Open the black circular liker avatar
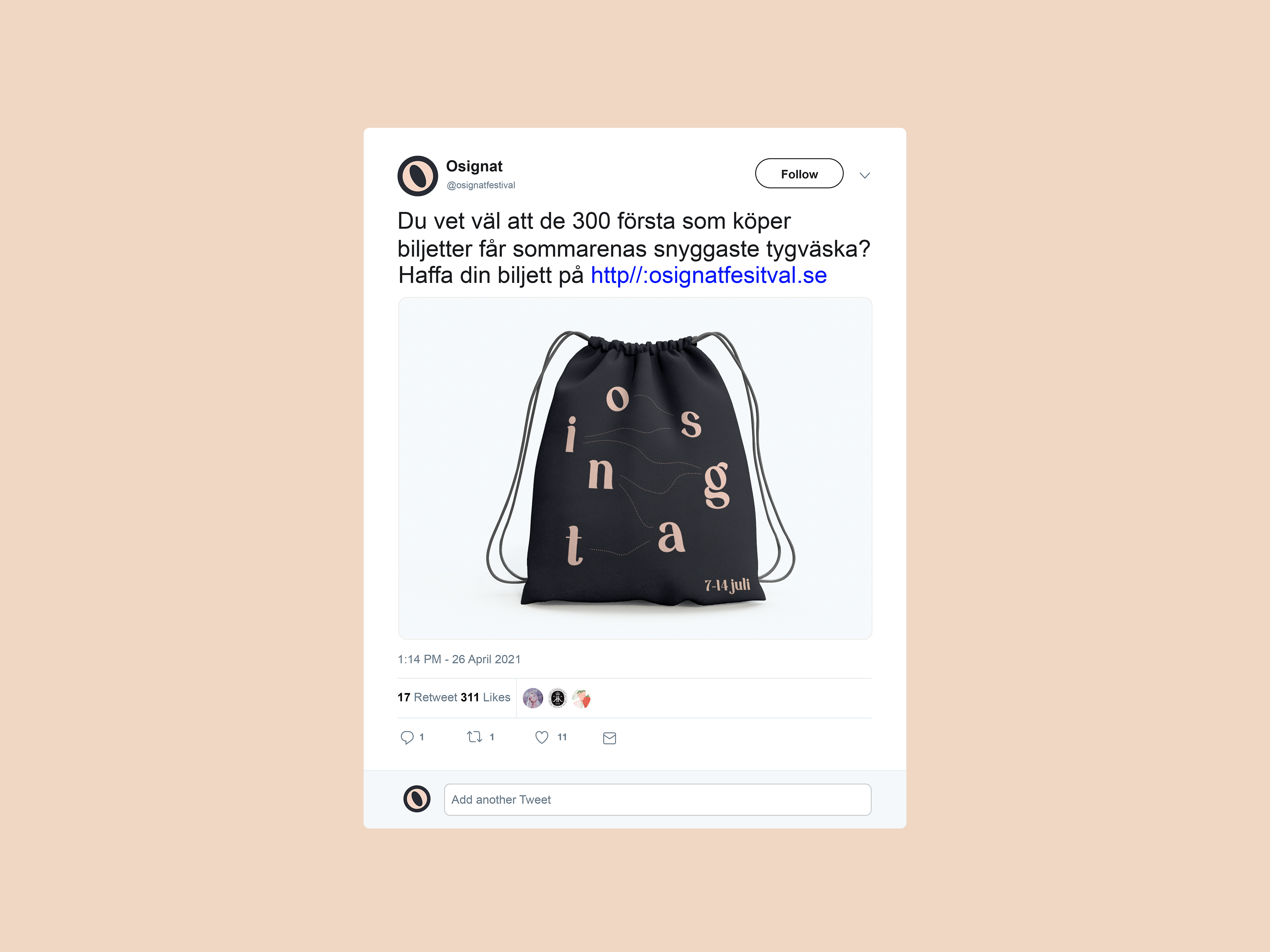The width and height of the screenshot is (1270, 952). (x=557, y=698)
